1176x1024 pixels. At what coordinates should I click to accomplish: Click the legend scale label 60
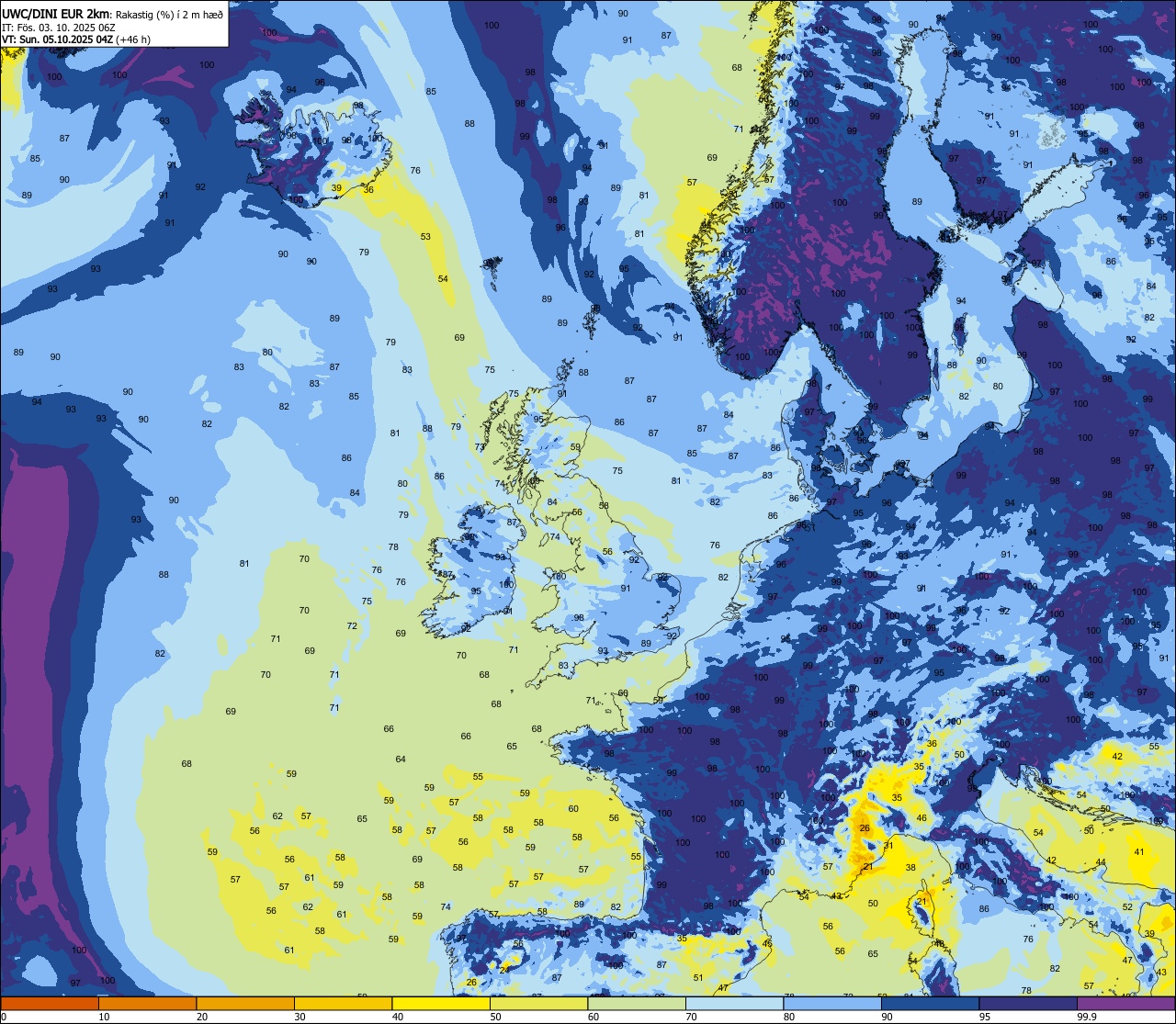click(x=594, y=1017)
